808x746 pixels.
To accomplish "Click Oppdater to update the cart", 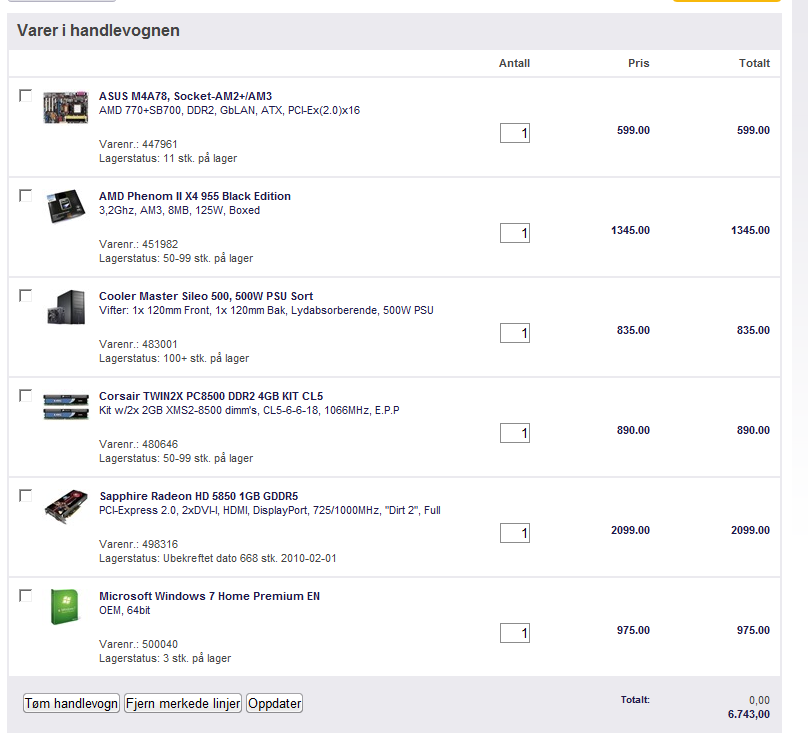I will click(275, 703).
